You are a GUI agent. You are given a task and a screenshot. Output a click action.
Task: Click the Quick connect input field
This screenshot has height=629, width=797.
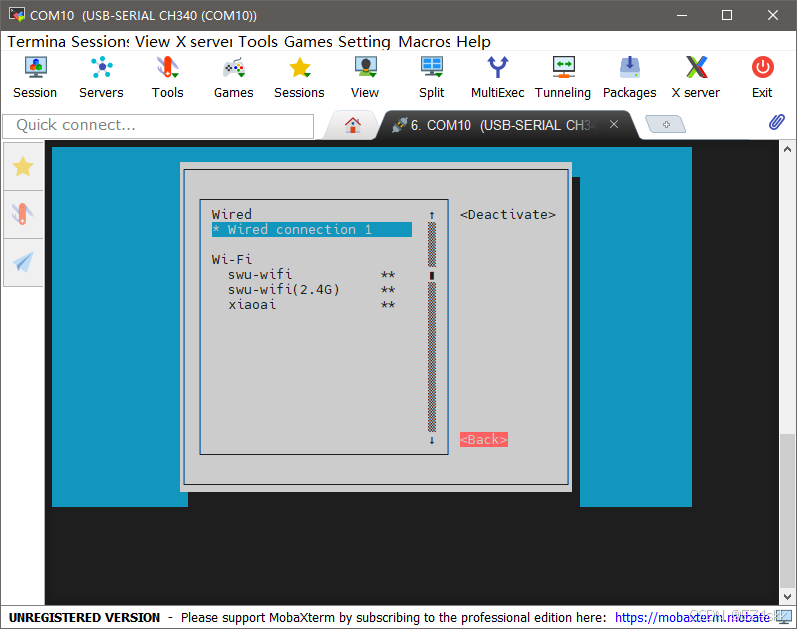pos(158,126)
